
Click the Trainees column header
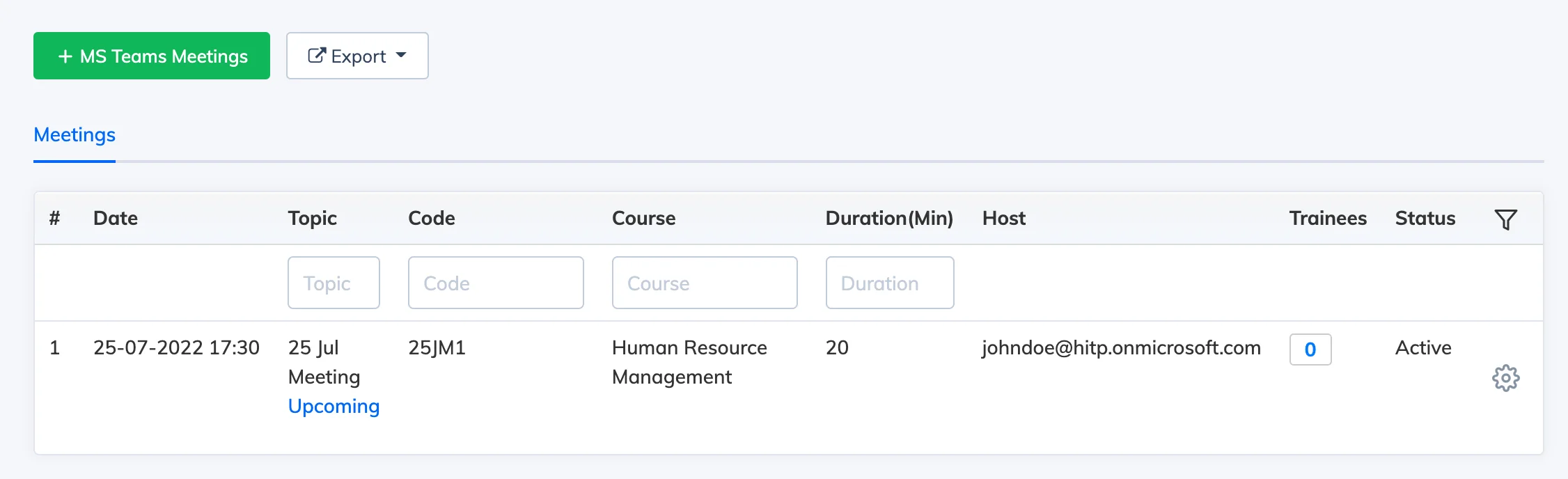pyautogui.click(x=1328, y=218)
